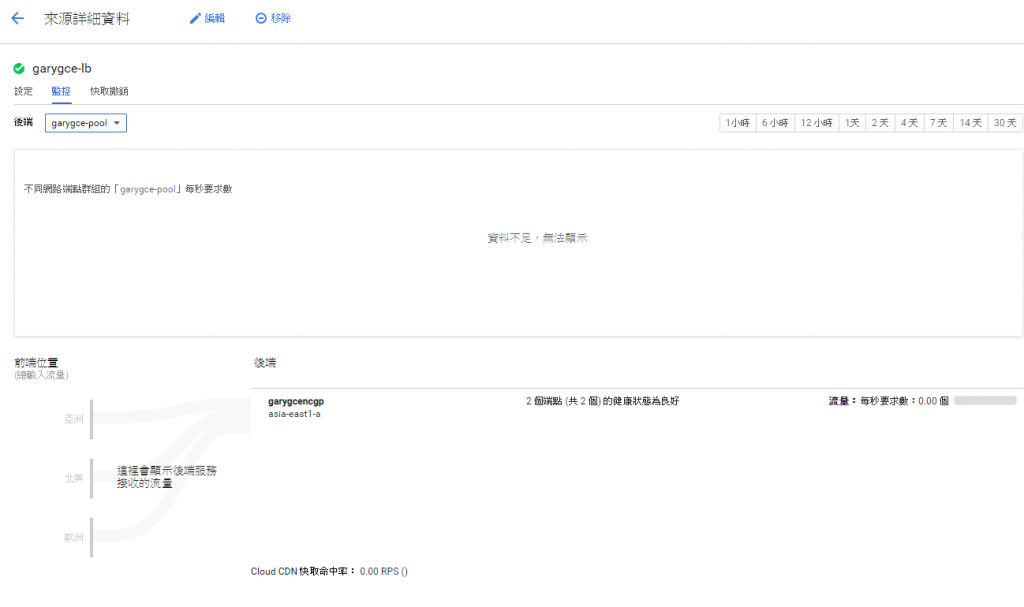Click the back arrow icon
Image resolution: width=1024 pixels, height=607 pixels.
[18, 18]
